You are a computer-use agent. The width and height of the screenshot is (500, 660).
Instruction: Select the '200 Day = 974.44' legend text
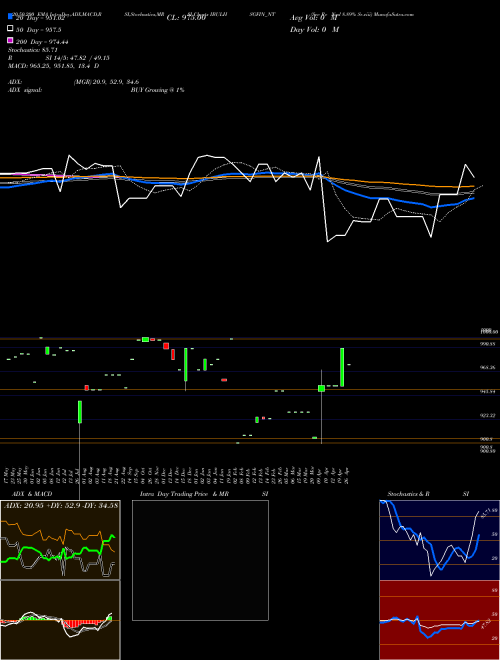click(42, 42)
